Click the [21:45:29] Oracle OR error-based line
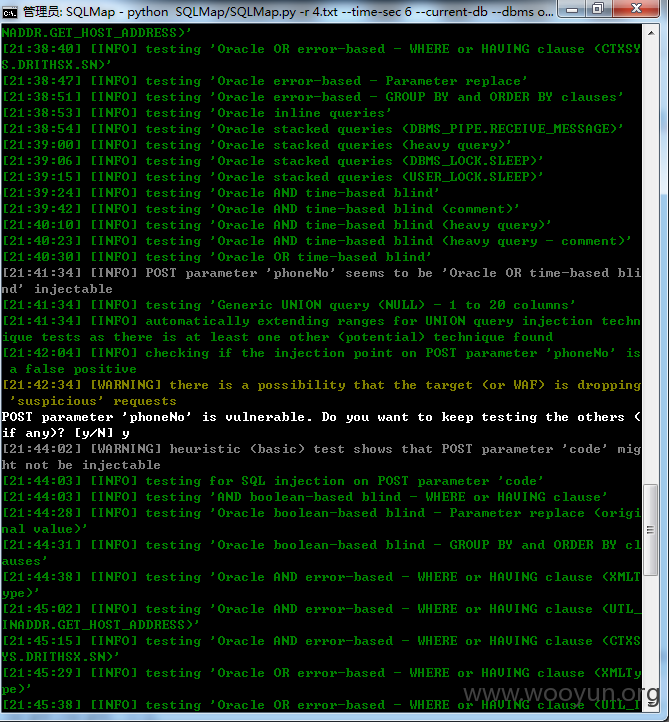This screenshot has width=669, height=722. (x=321, y=681)
